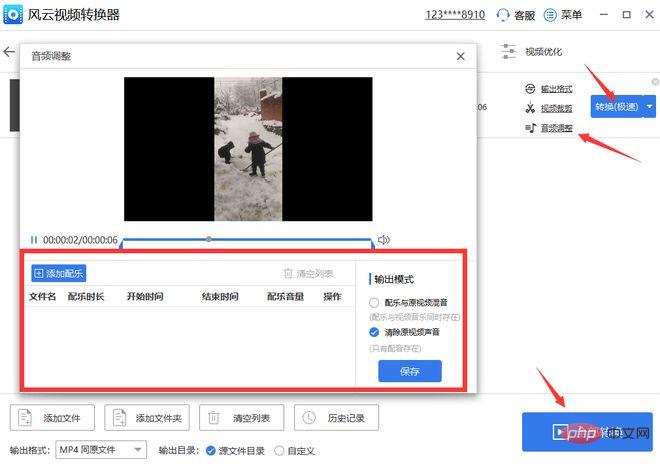Remove the file with the small x icon
Viewport: 660px width, 466px height.
pos(655,82)
